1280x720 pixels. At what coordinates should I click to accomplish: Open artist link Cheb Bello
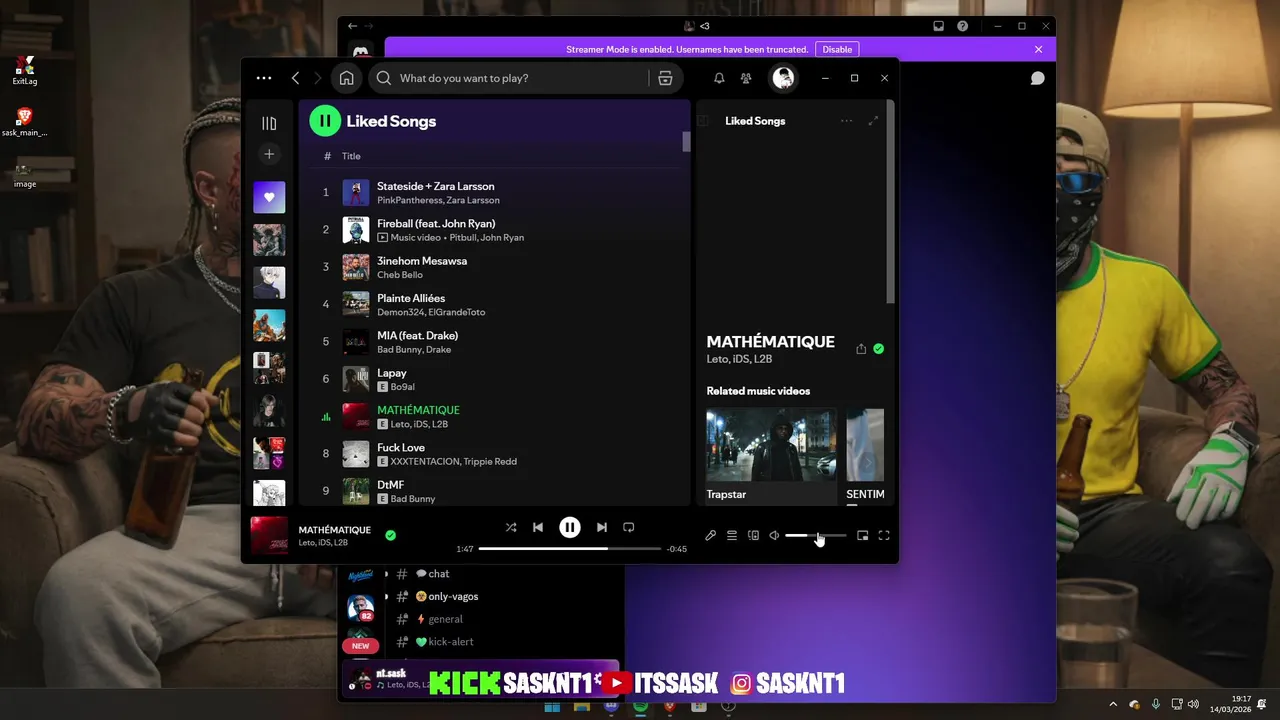(400, 275)
